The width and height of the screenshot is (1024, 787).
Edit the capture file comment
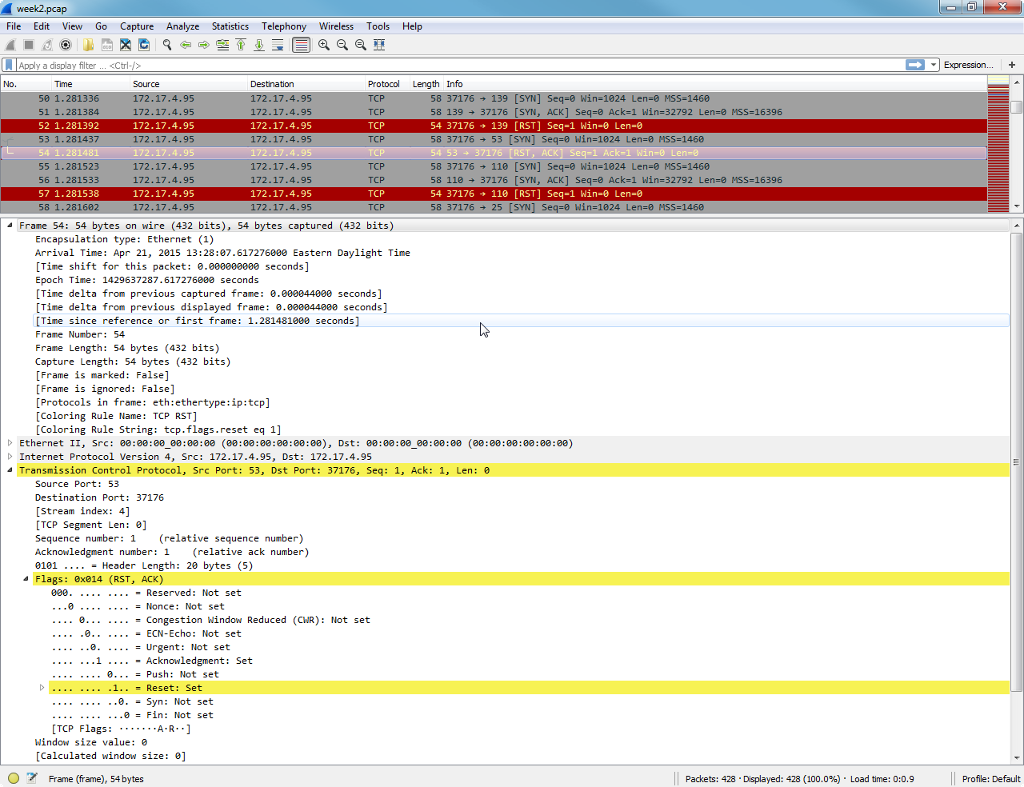31,777
